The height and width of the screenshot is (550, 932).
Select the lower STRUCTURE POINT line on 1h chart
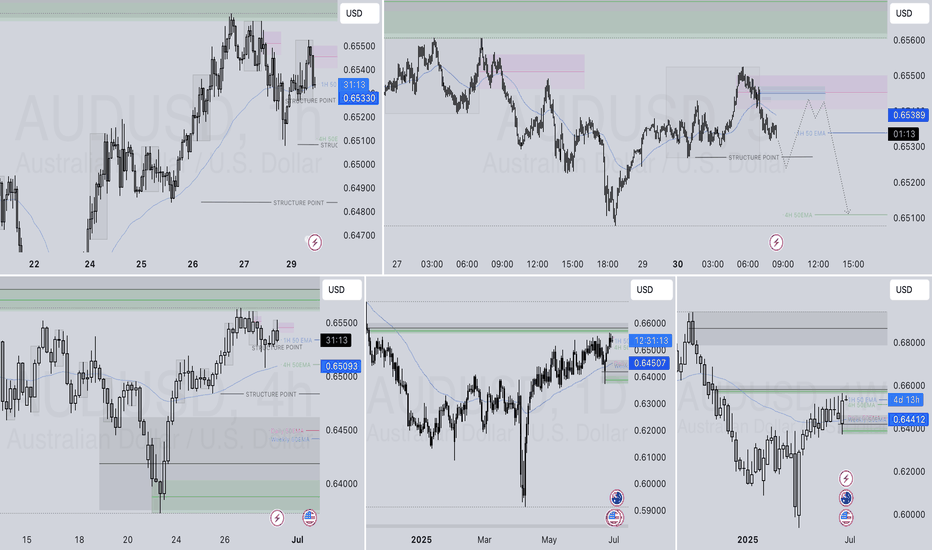click(x=269, y=203)
